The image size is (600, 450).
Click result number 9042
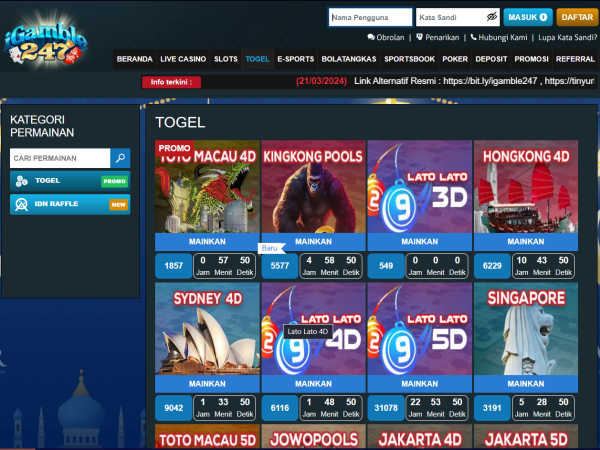173,408
